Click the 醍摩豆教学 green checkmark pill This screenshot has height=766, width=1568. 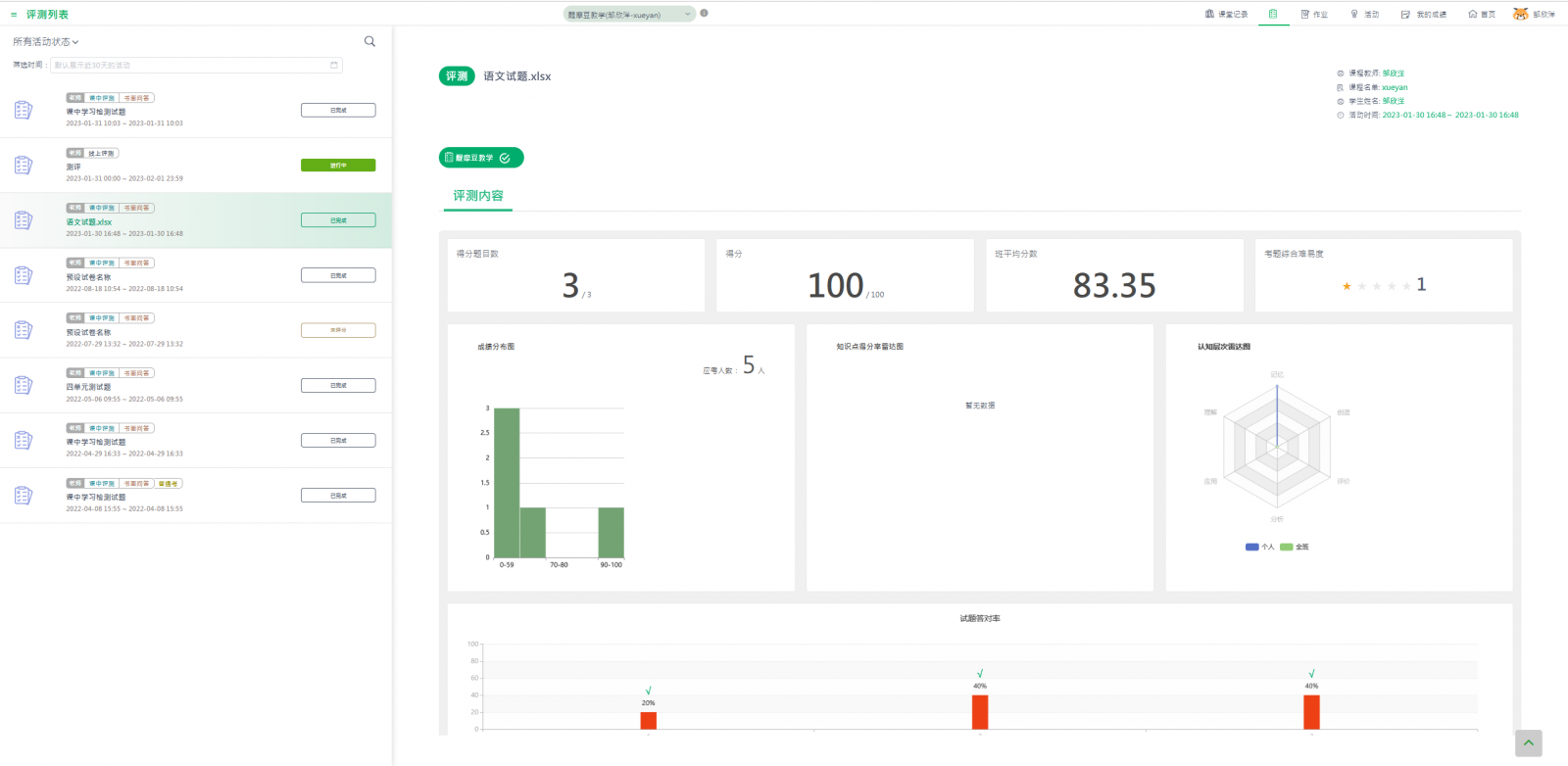[480, 158]
